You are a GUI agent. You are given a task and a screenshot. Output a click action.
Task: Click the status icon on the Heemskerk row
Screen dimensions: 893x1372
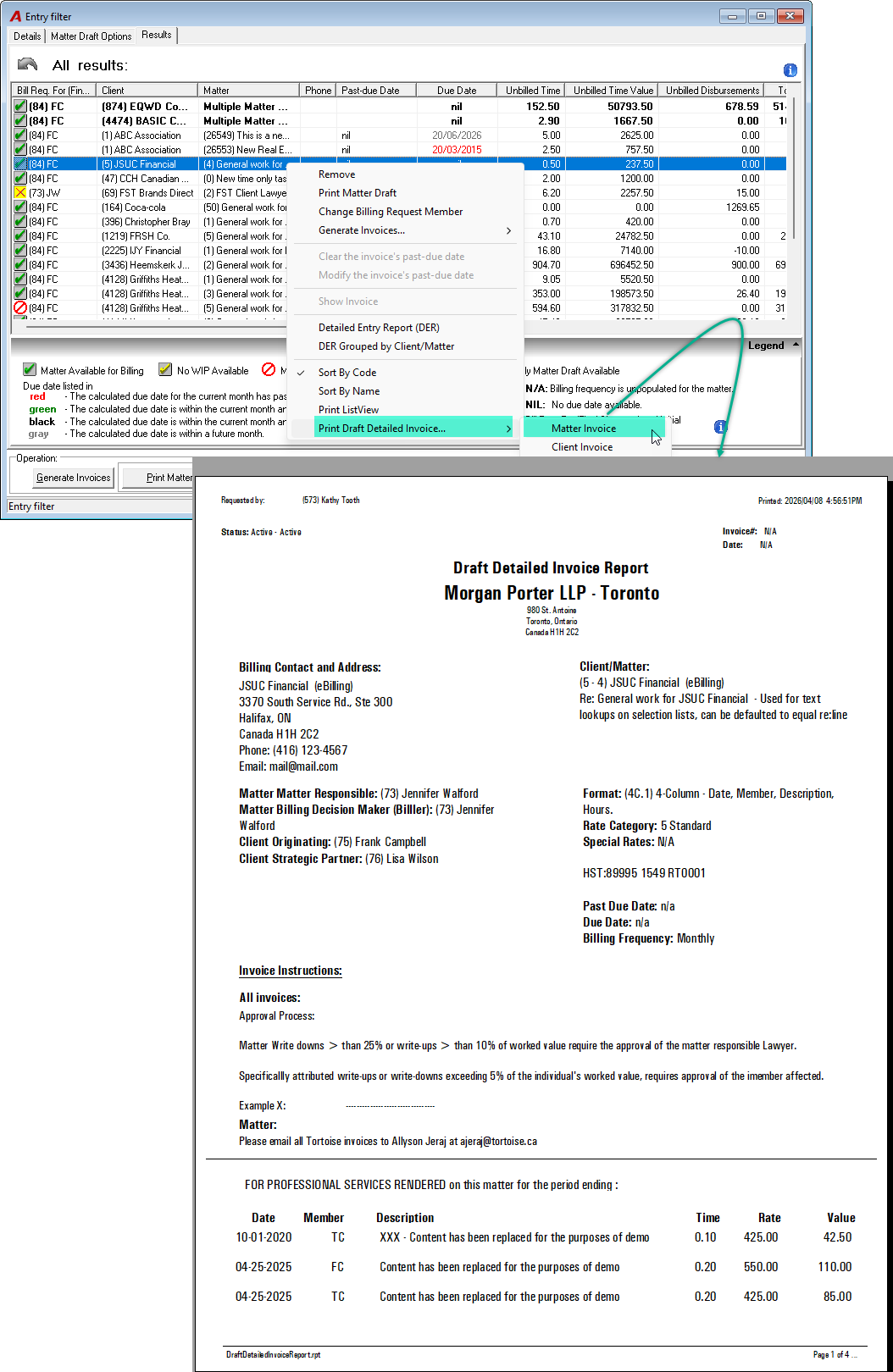[x=20, y=265]
